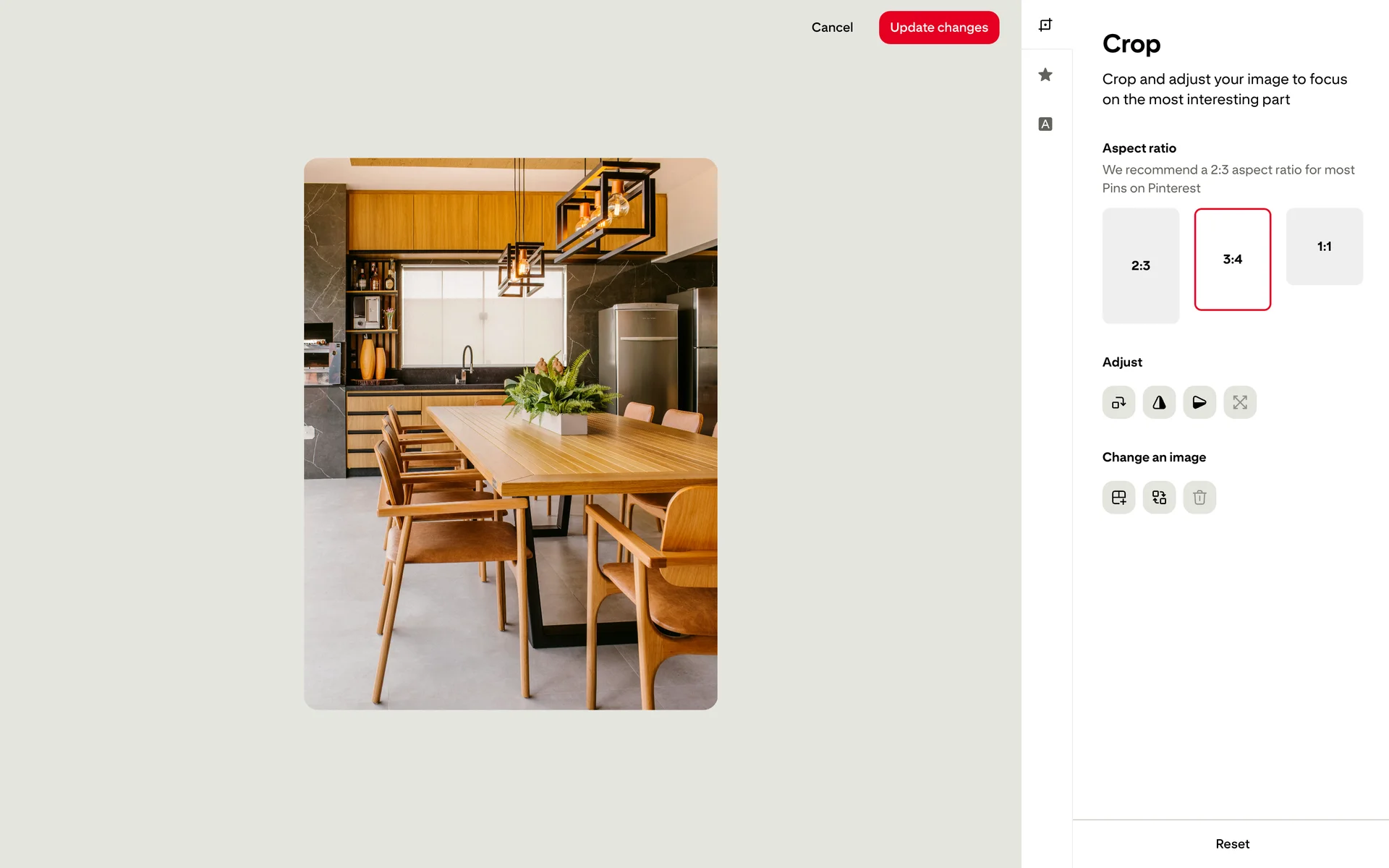Image resolution: width=1389 pixels, height=868 pixels.
Task: Open the text overlay sidebar icon
Action: [1045, 124]
